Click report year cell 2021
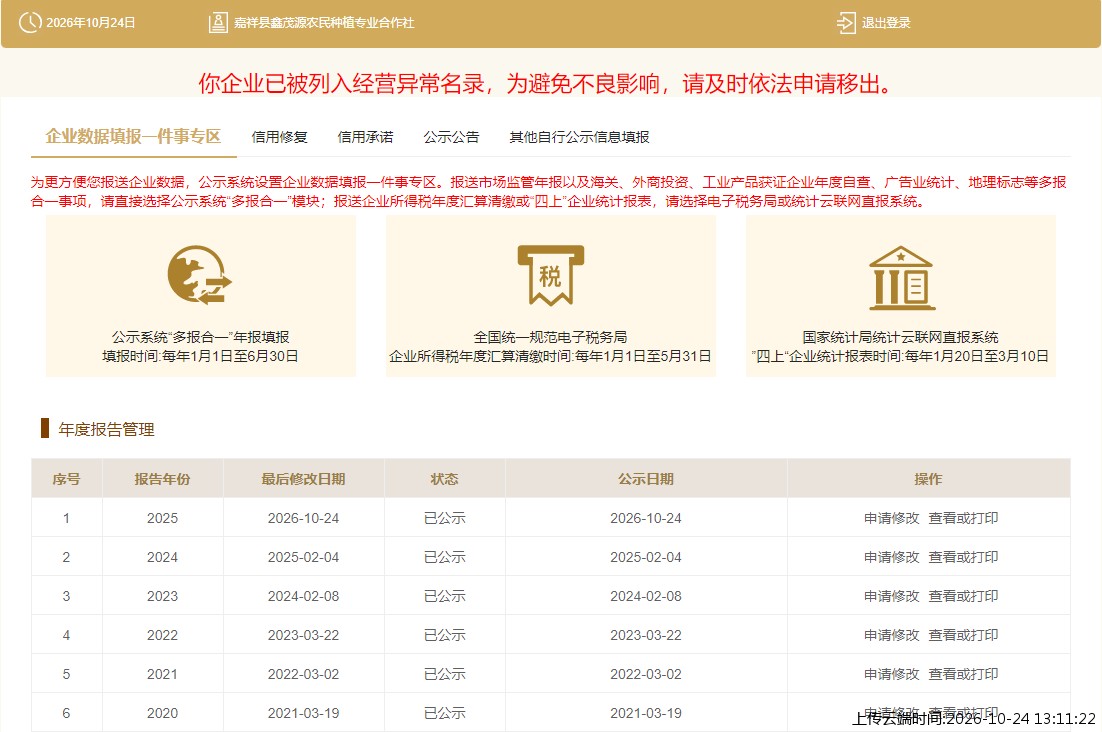 (x=162, y=674)
